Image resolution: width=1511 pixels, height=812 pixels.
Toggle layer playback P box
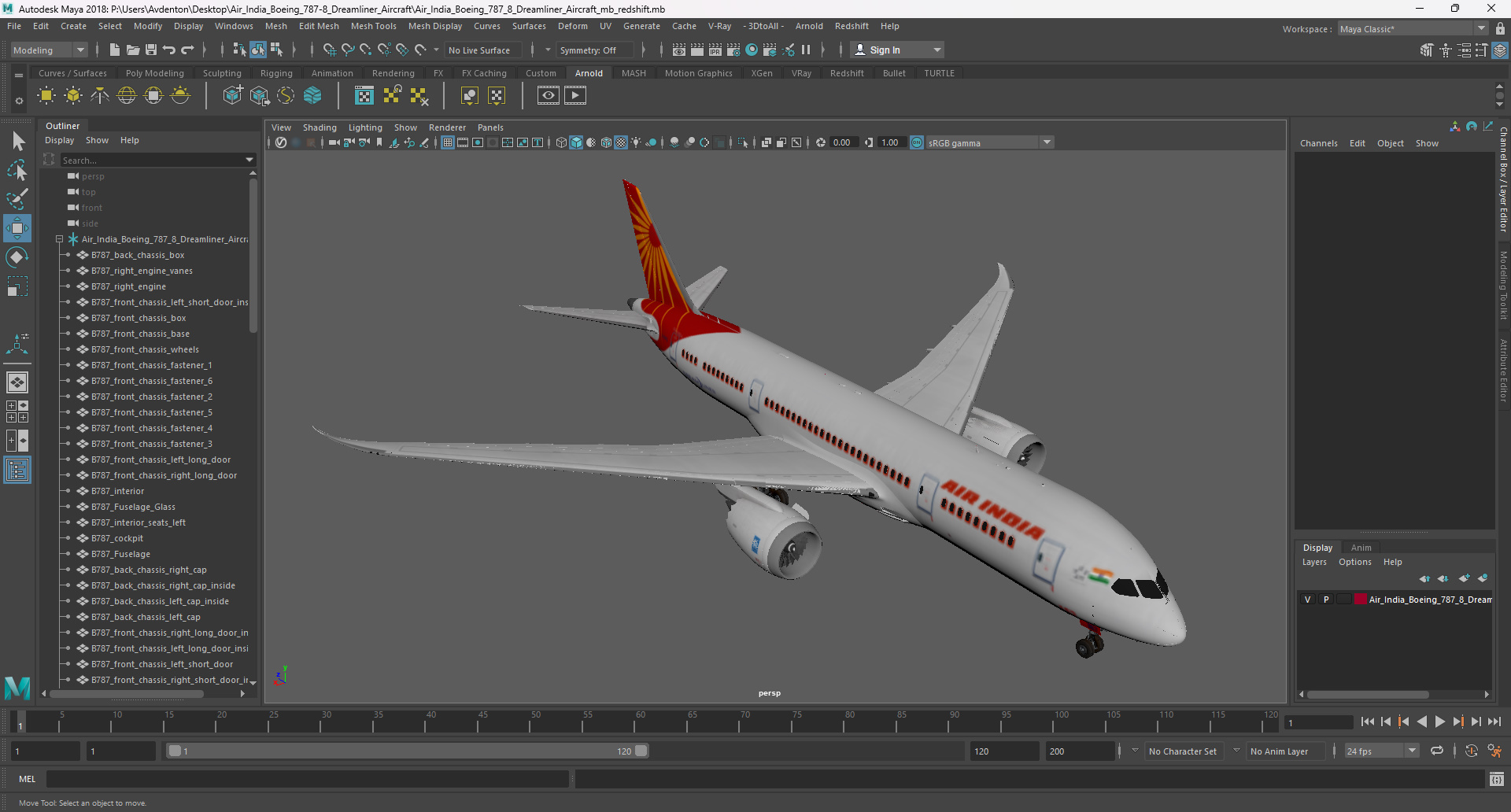point(1326,600)
